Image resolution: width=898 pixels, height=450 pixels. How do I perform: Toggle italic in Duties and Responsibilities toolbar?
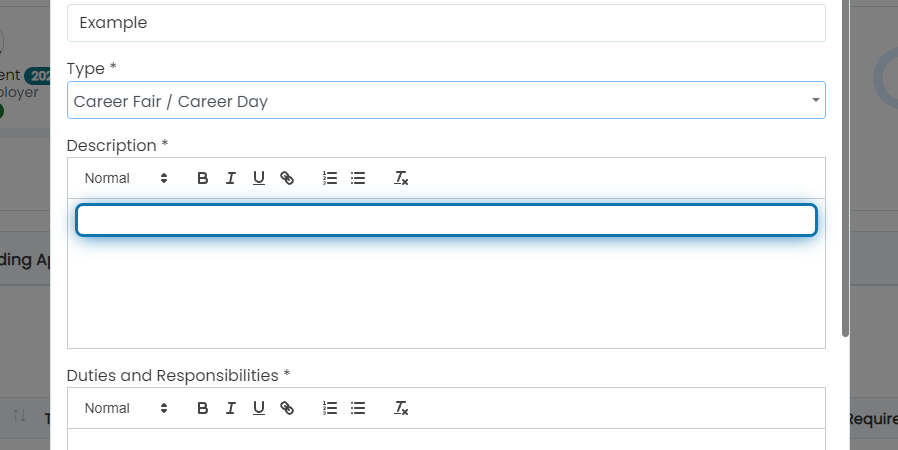230,408
